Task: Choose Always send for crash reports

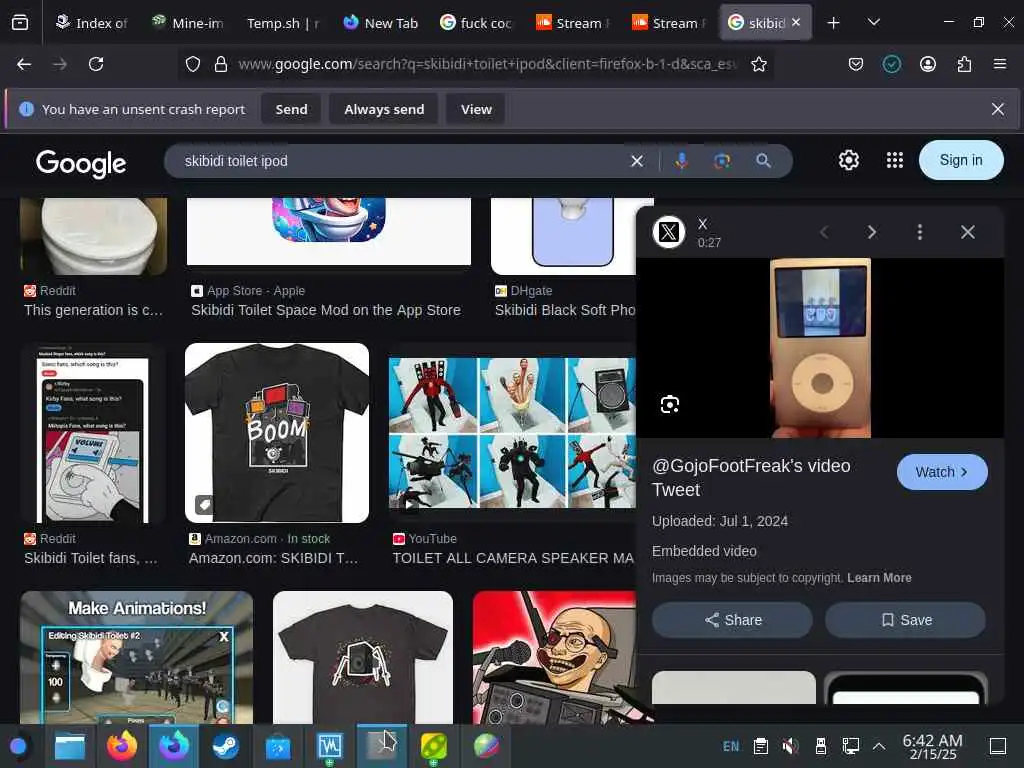Action: [x=384, y=109]
